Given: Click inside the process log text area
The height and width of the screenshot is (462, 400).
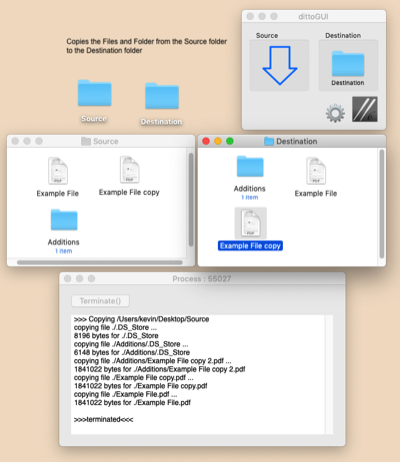Looking at the screenshot, I should [x=198, y=374].
